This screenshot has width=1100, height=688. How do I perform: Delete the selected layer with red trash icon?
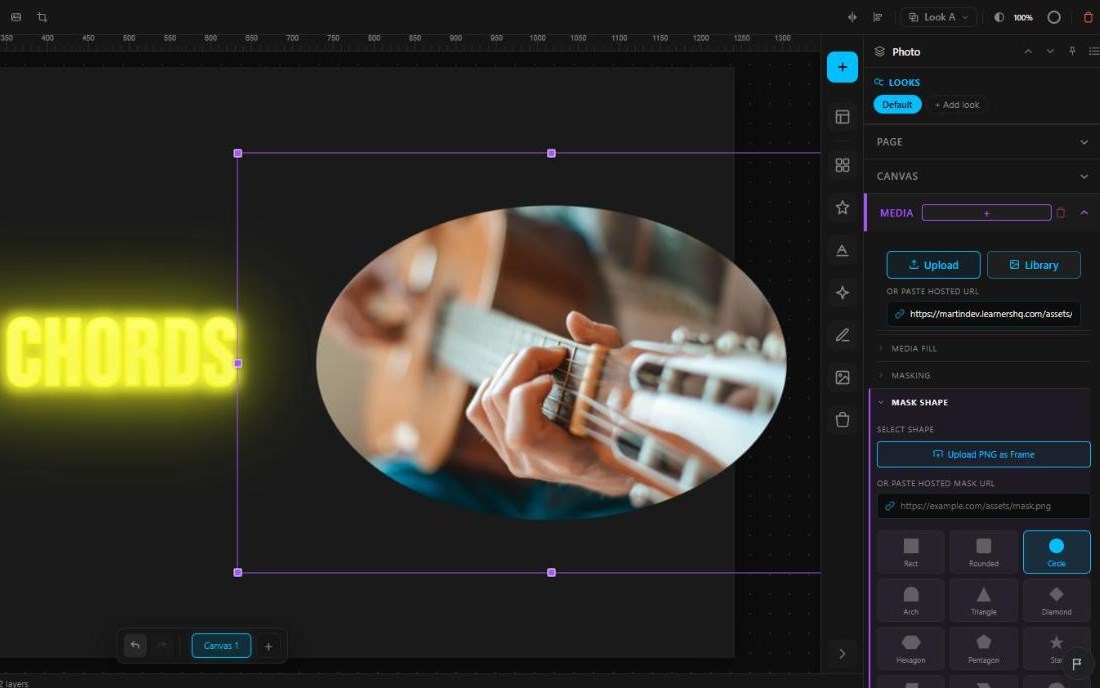[1088, 17]
